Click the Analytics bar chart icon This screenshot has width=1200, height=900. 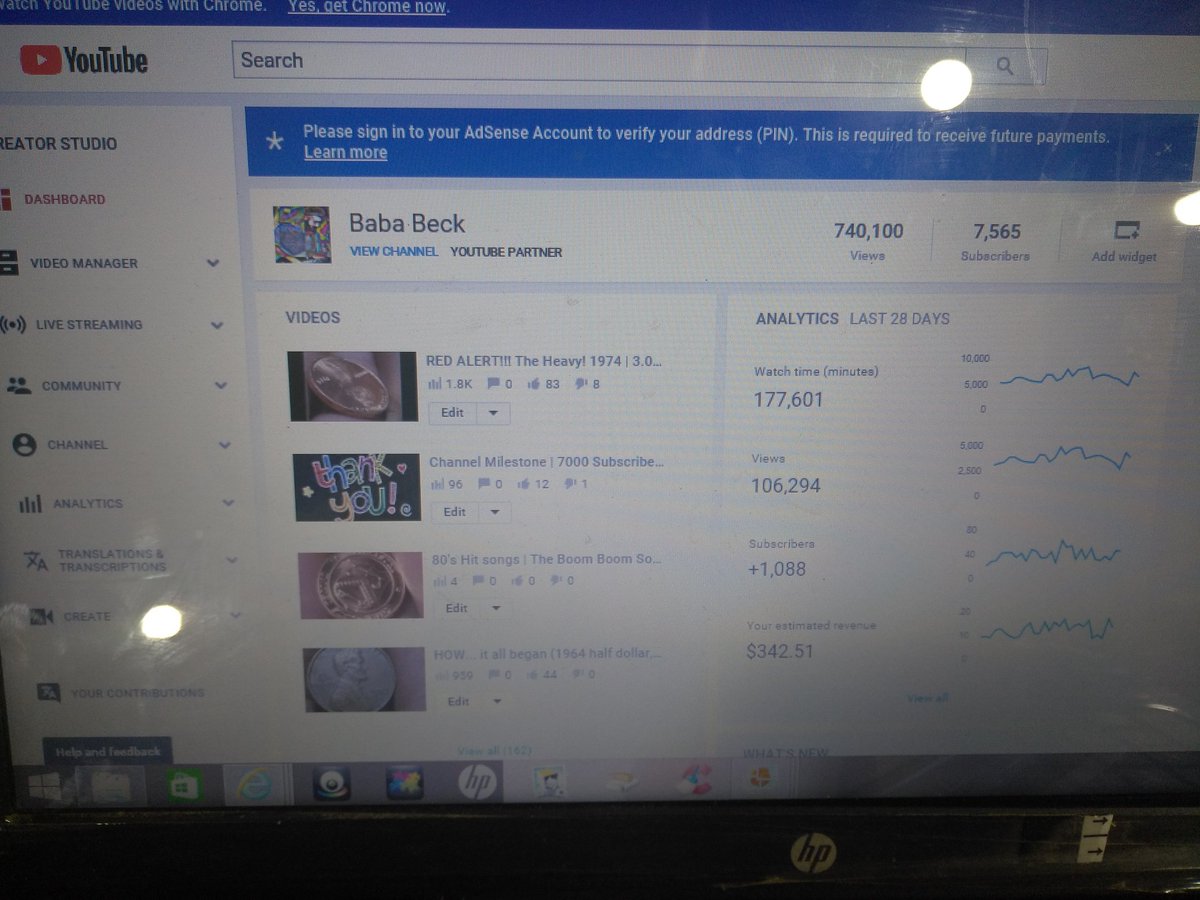(x=30, y=504)
